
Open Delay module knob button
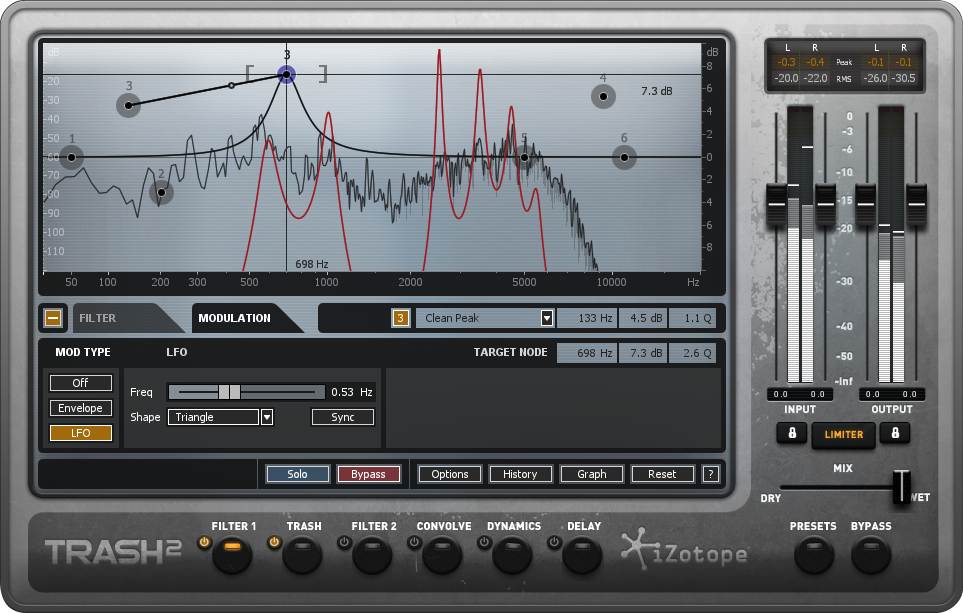coord(582,555)
